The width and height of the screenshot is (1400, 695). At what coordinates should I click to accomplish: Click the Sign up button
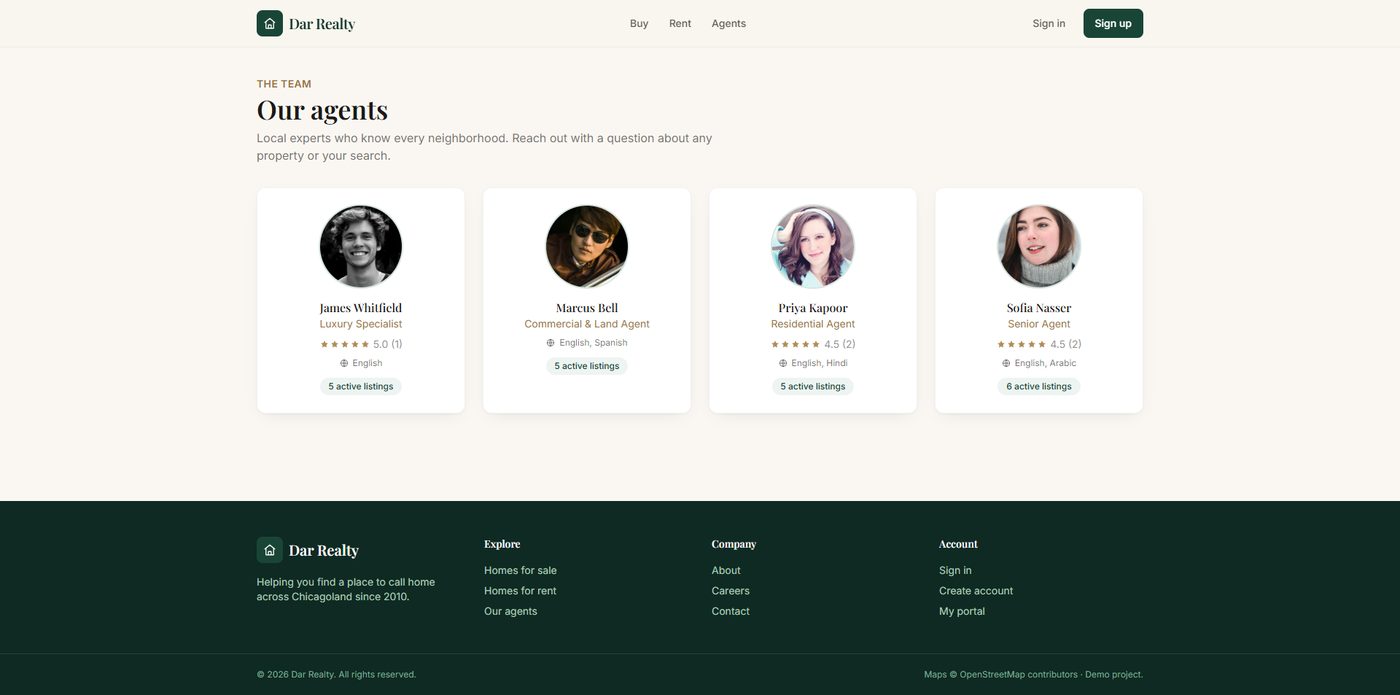pos(1113,23)
